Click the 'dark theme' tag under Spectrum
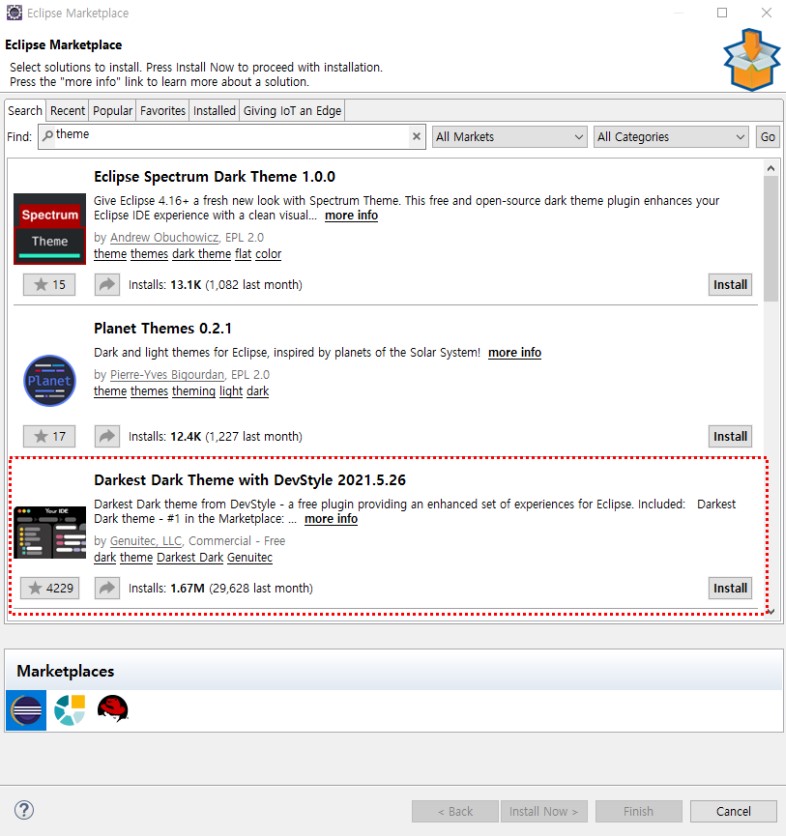 (x=202, y=254)
